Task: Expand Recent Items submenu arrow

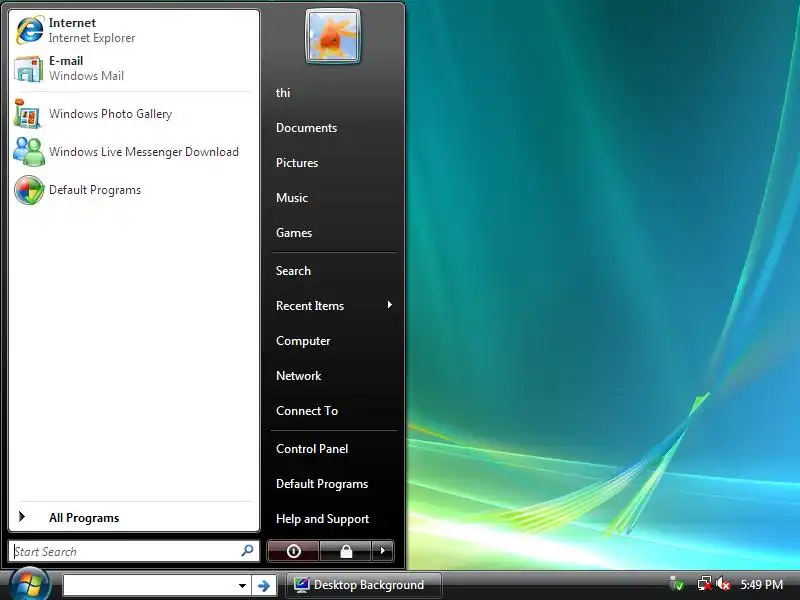Action: click(390, 305)
